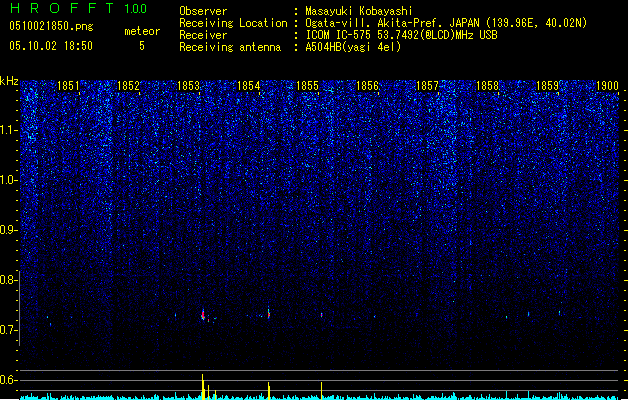Click the red meteor echo just after 1854

point(269,313)
